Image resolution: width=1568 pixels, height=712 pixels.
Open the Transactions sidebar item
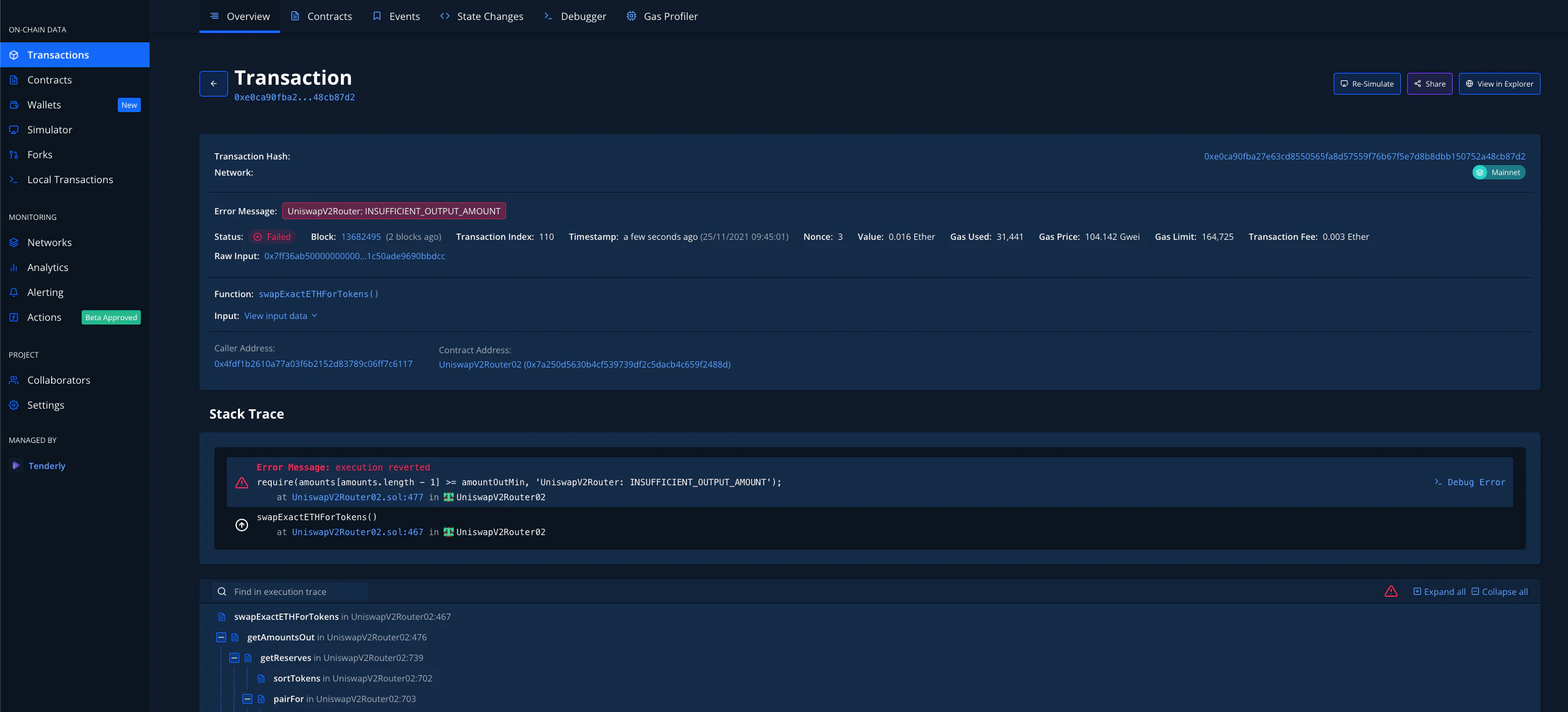[75, 55]
